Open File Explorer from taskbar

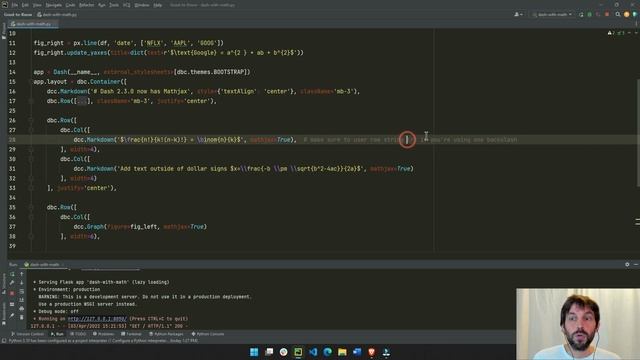[x=342, y=352]
